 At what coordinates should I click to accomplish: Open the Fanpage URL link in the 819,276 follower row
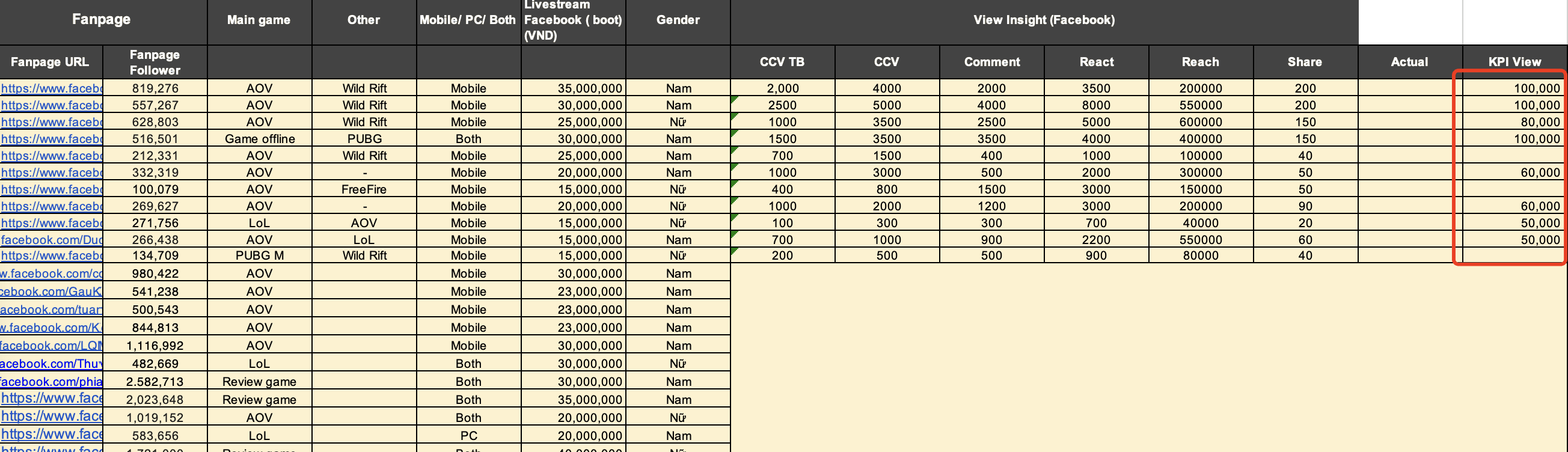tap(52, 88)
